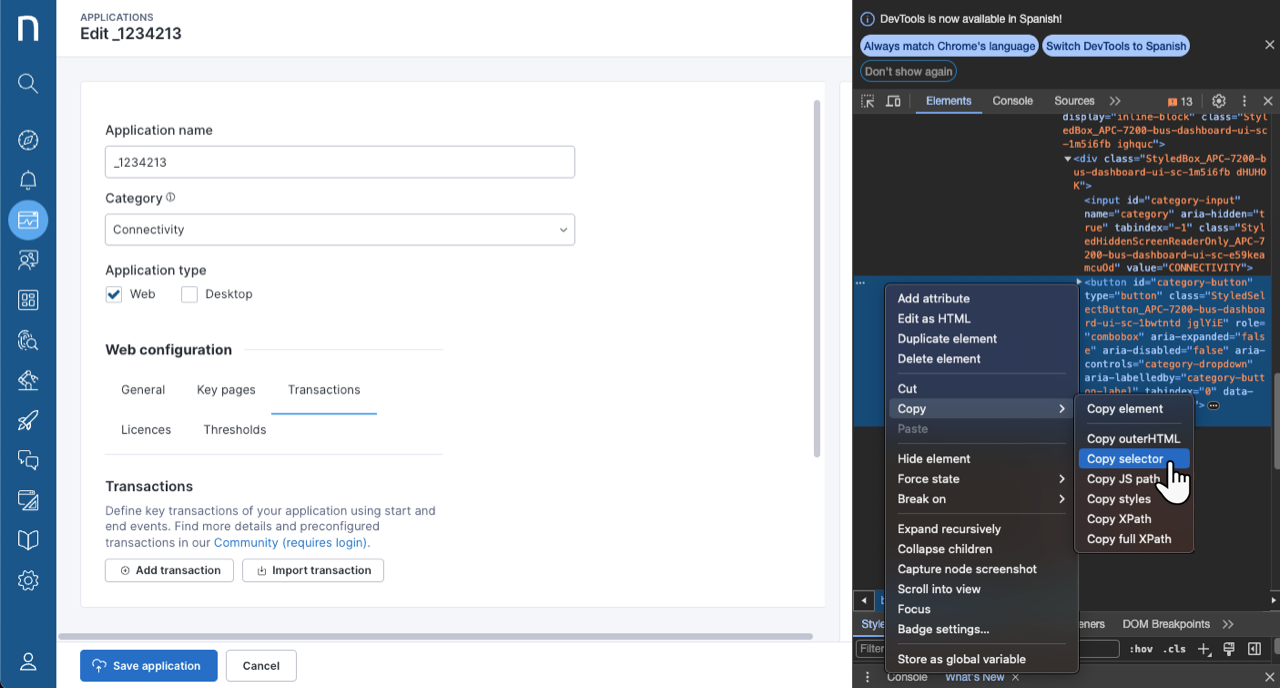
Task: Click the Save application button
Action: tap(148, 666)
